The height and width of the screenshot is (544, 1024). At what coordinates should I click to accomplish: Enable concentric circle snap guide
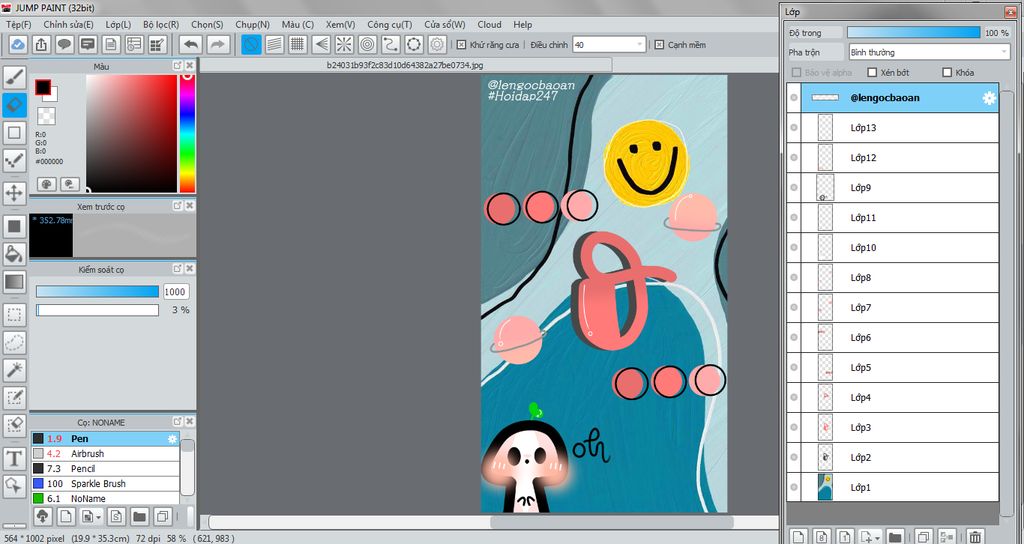click(x=368, y=44)
